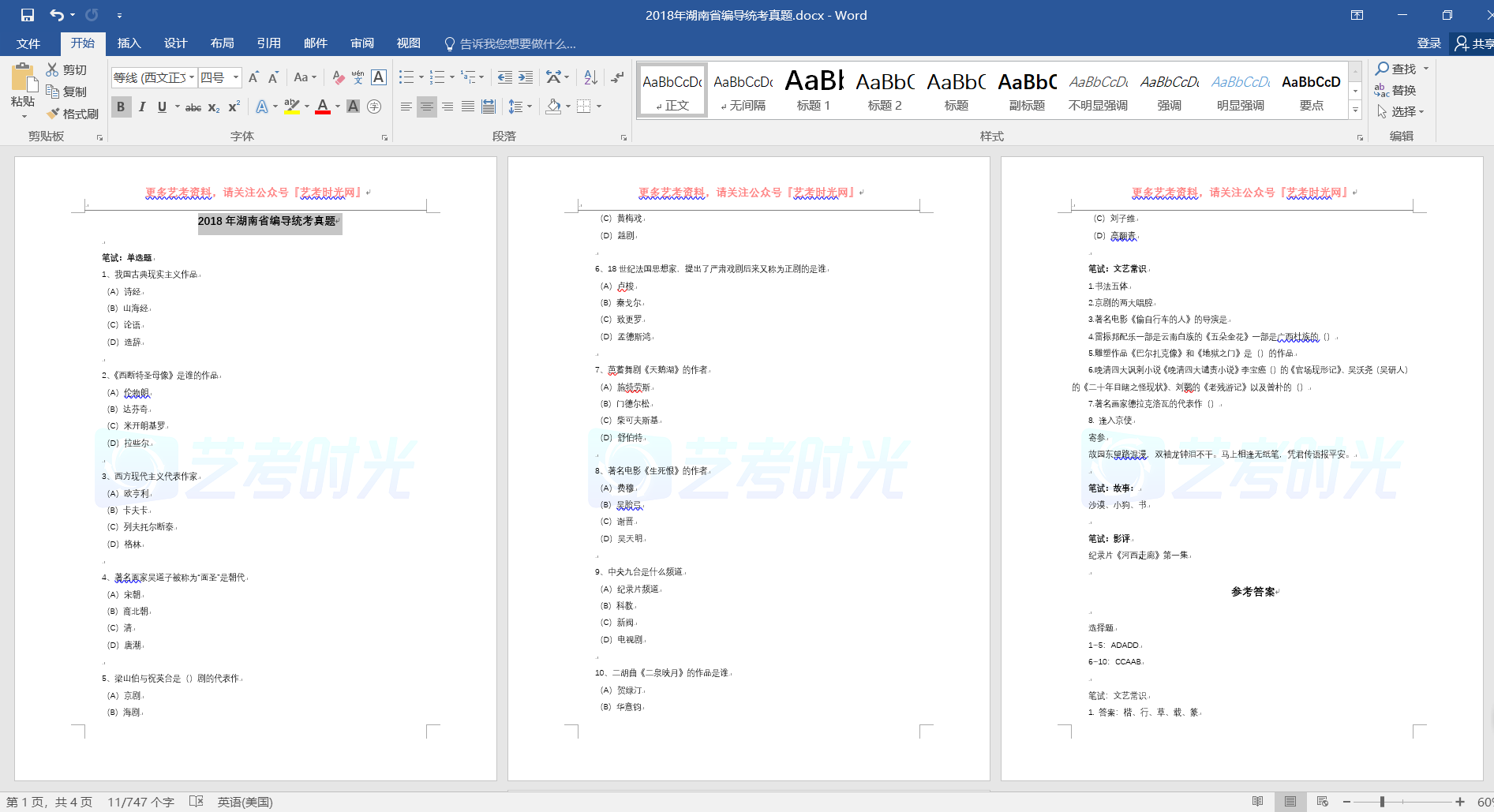Click the Increase Indent icon
The height and width of the screenshot is (812, 1494).
[x=526, y=77]
